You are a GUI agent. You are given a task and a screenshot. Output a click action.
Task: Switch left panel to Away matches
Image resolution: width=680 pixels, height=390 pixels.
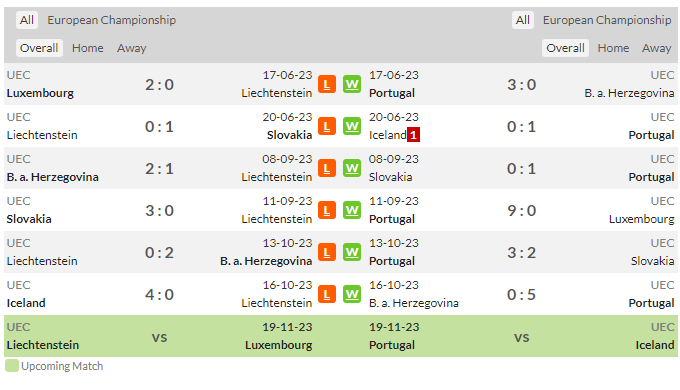click(131, 48)
